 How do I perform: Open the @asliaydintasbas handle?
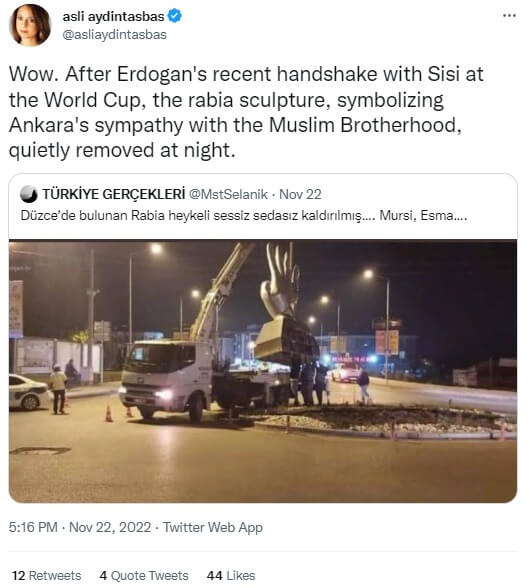(x=114, y=34)
